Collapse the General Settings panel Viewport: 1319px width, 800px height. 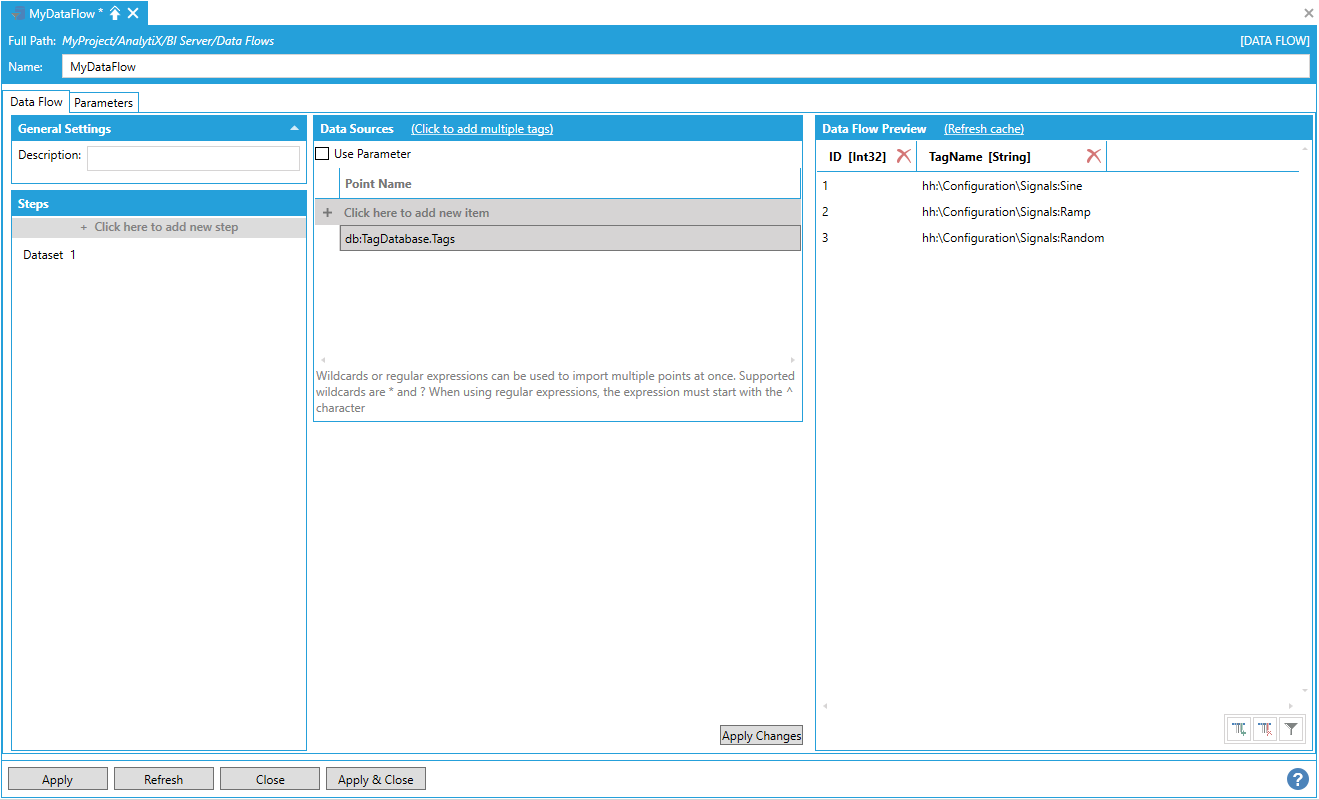coord(294,129)
